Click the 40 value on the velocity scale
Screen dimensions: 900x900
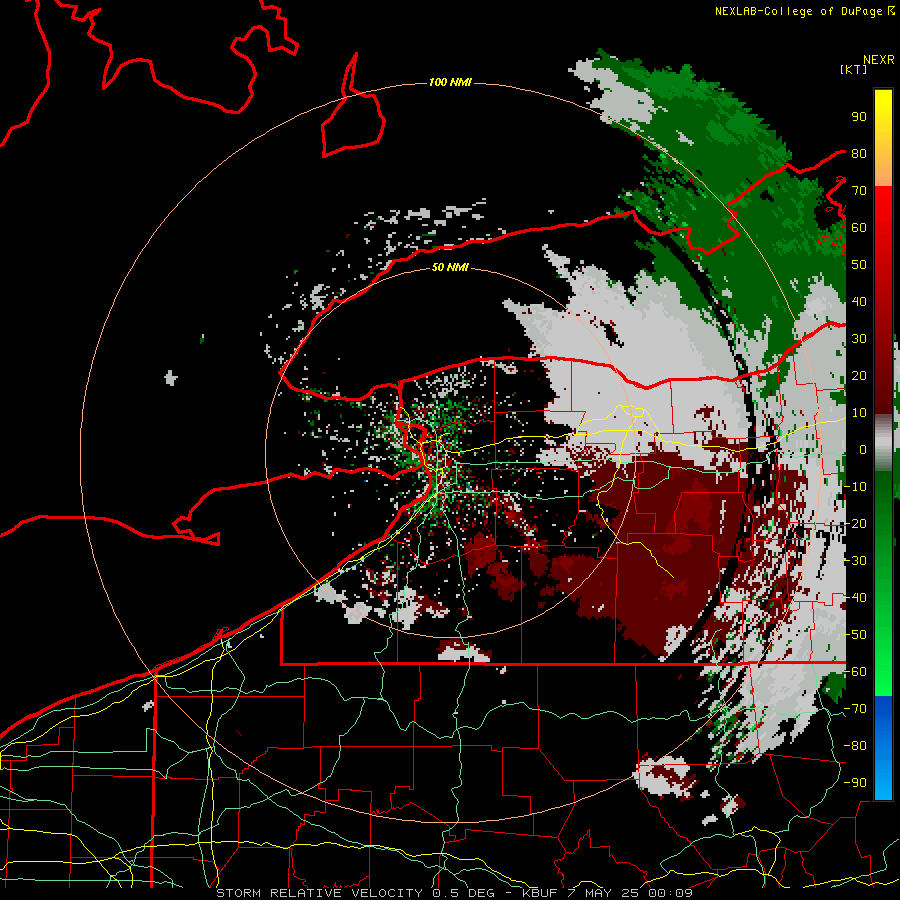pos(859,301)
